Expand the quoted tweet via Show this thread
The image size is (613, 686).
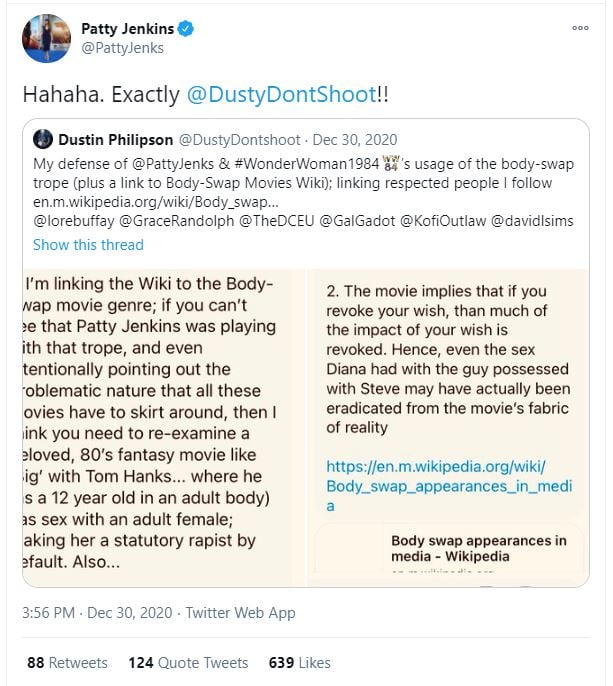88,245
